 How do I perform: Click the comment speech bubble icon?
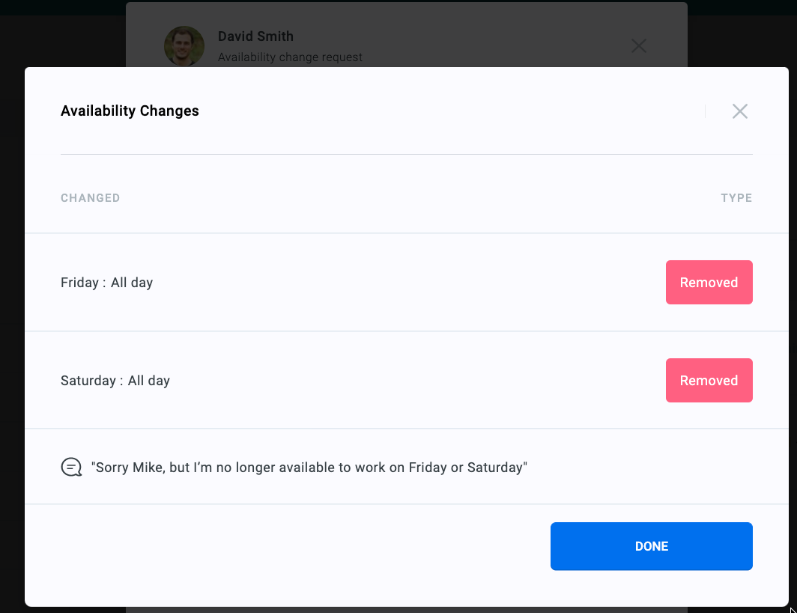click(72, 467)
